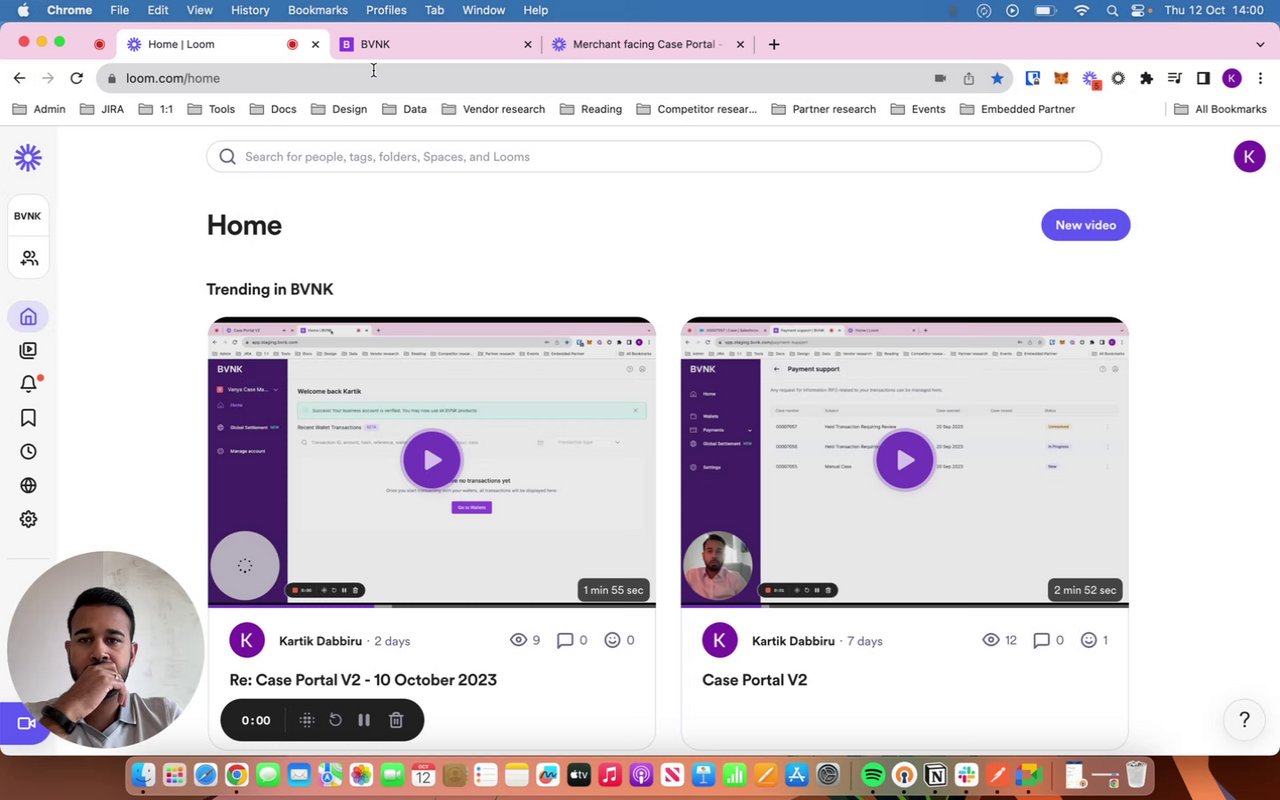Open the Loom account avatar K menu

pos(1249,156)
